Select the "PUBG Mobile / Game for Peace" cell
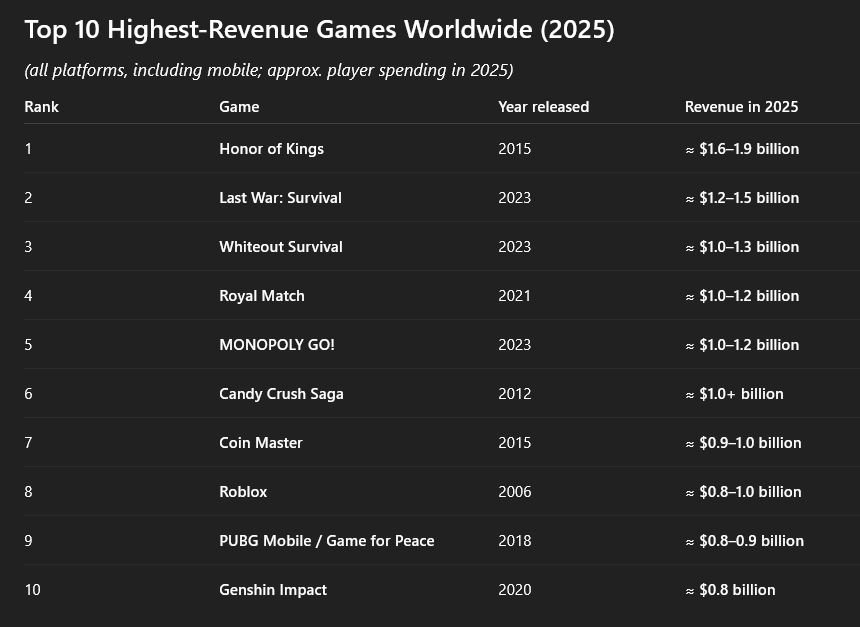The image size is (860, 627). (327, 541)
